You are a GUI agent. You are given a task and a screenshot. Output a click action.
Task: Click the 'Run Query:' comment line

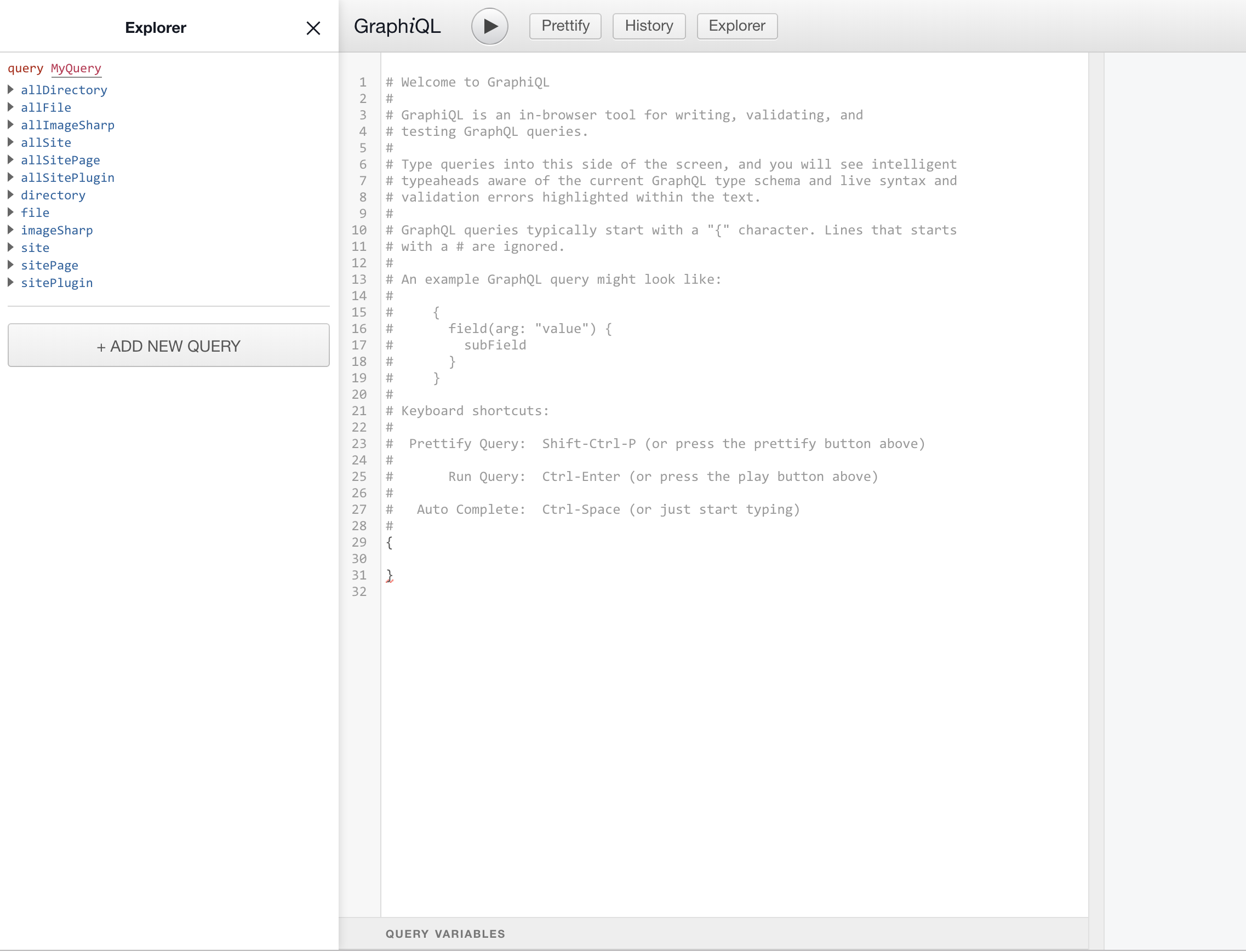pyautogui.click(x=632, y=477)
